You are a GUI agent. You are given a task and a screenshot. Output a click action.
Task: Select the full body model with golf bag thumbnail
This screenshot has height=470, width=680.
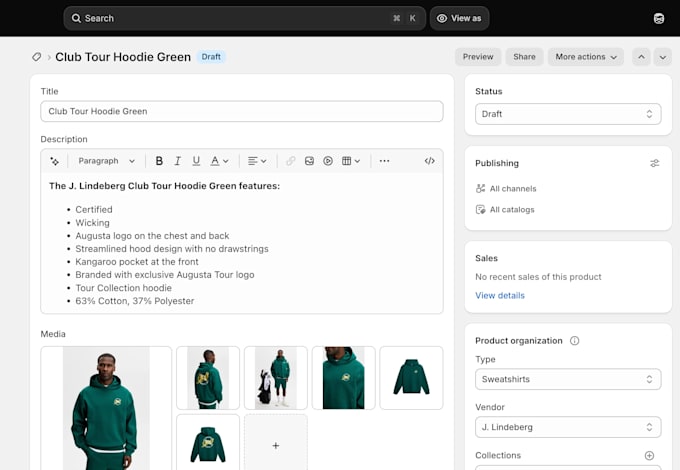click(x=276, y=378)
